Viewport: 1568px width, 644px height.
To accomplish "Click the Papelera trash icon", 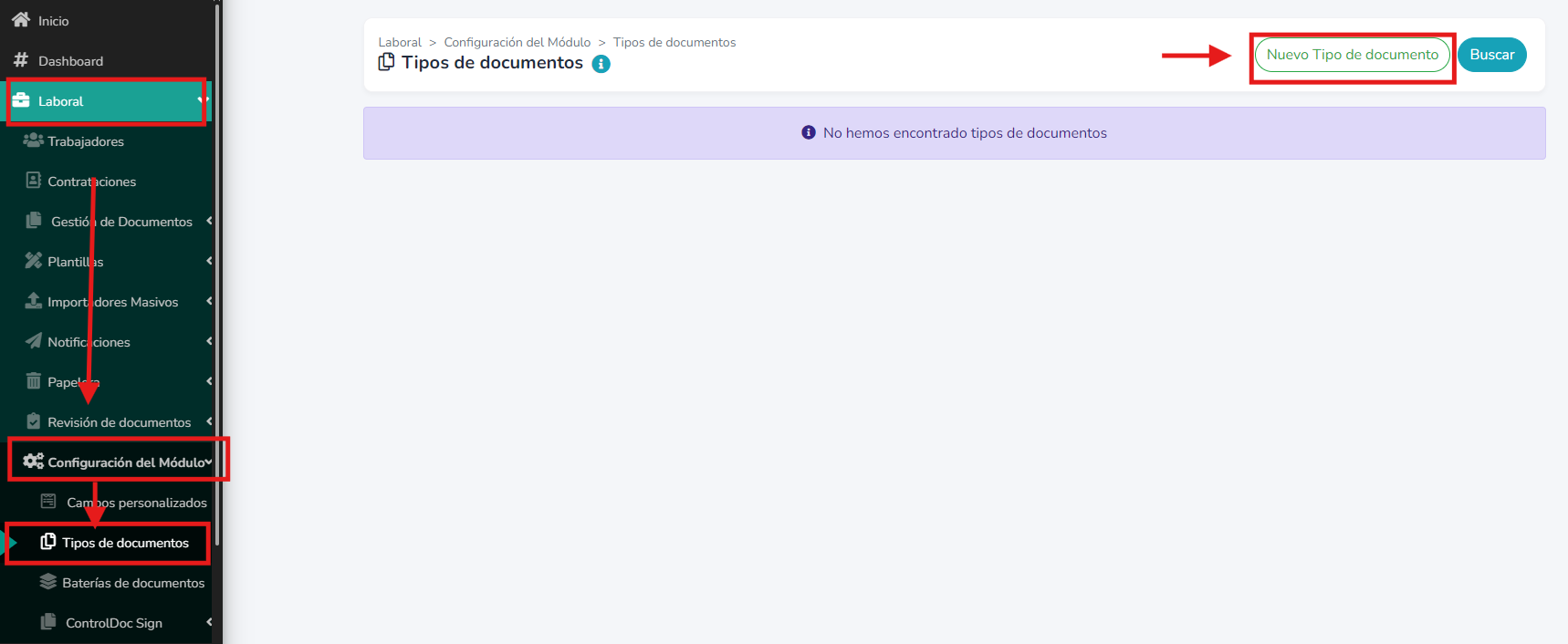I will (34, 380).
